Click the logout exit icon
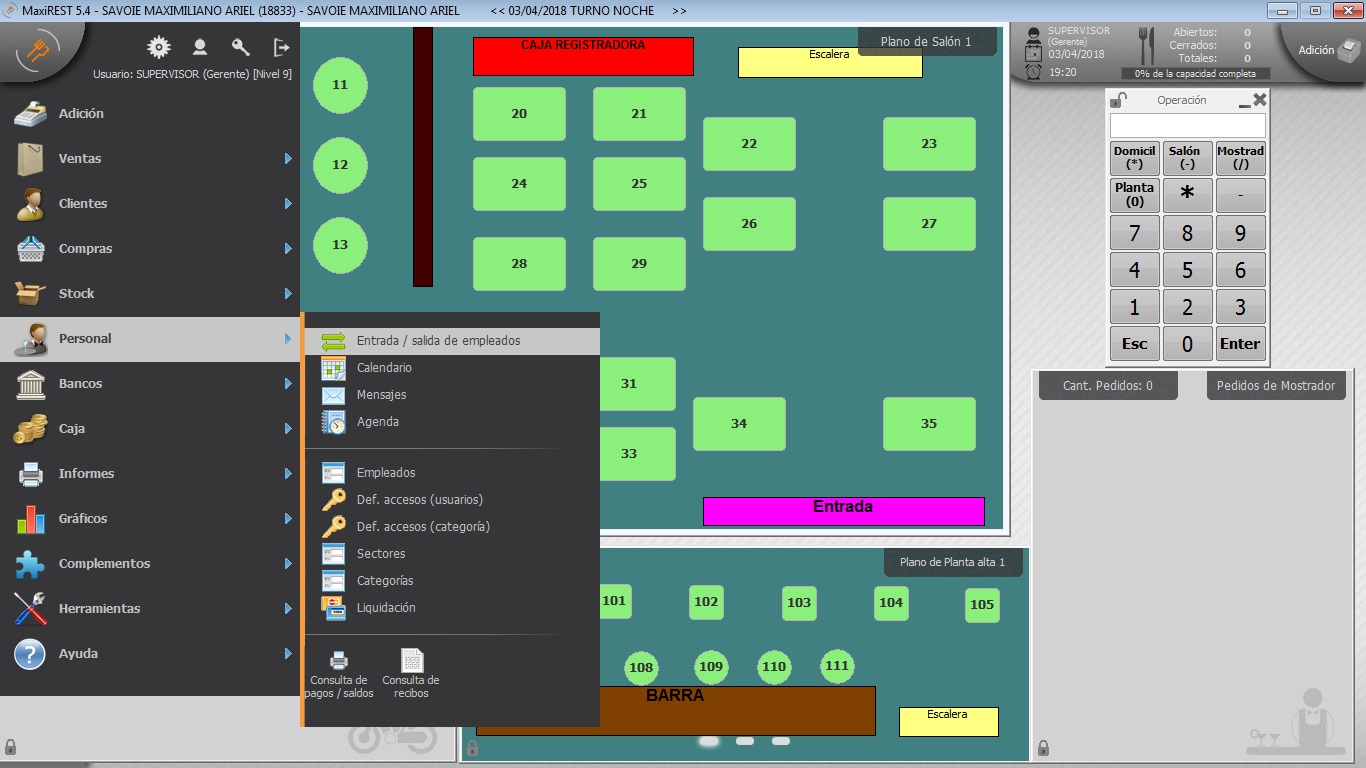This screenshot has width=1366, height=768. (x=281, y=47)
